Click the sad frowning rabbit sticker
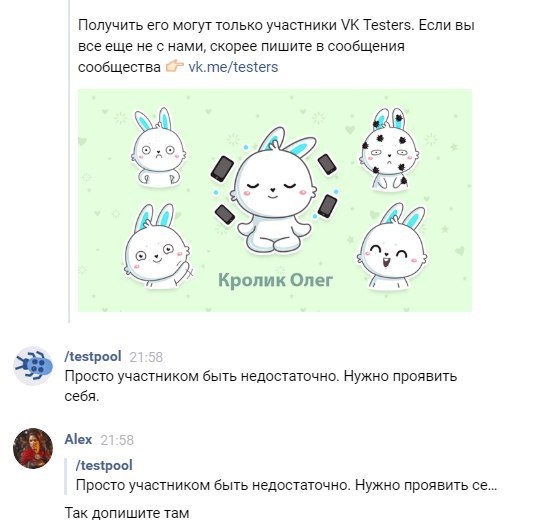The width and height of the screenshot is (545, 522). click(x=158, y=147)
